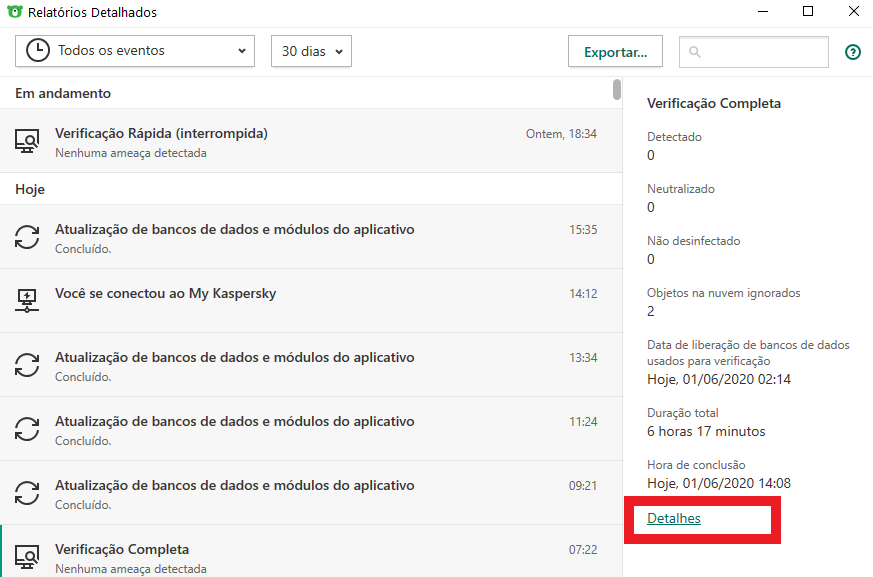Screen dimensions: 873x577
Task: Click the refresh arrows icon for the 11:24 update
Action: click(27, 429)
